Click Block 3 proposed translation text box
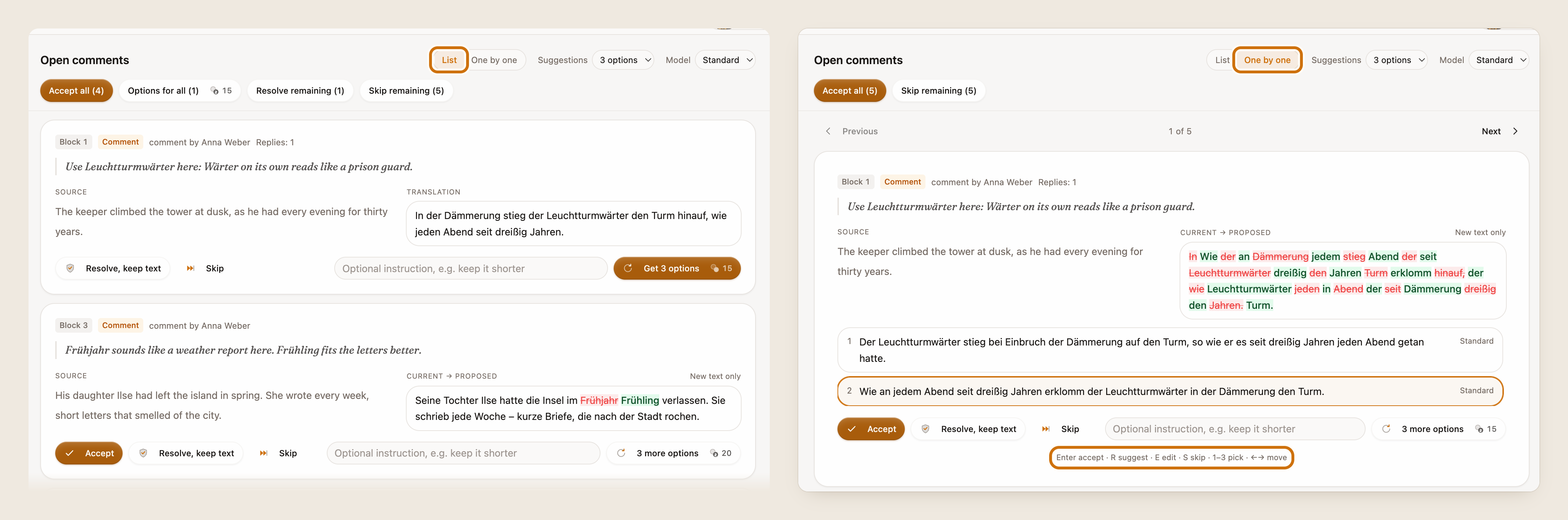 click(x=573, y=408)
